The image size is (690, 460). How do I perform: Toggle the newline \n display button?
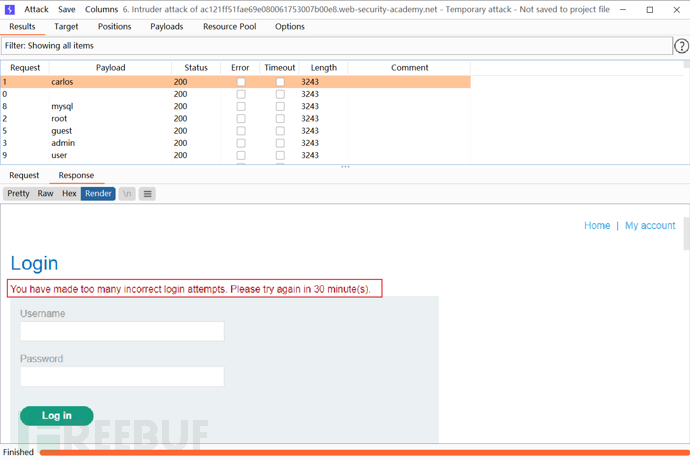click(x=127, y=194)
